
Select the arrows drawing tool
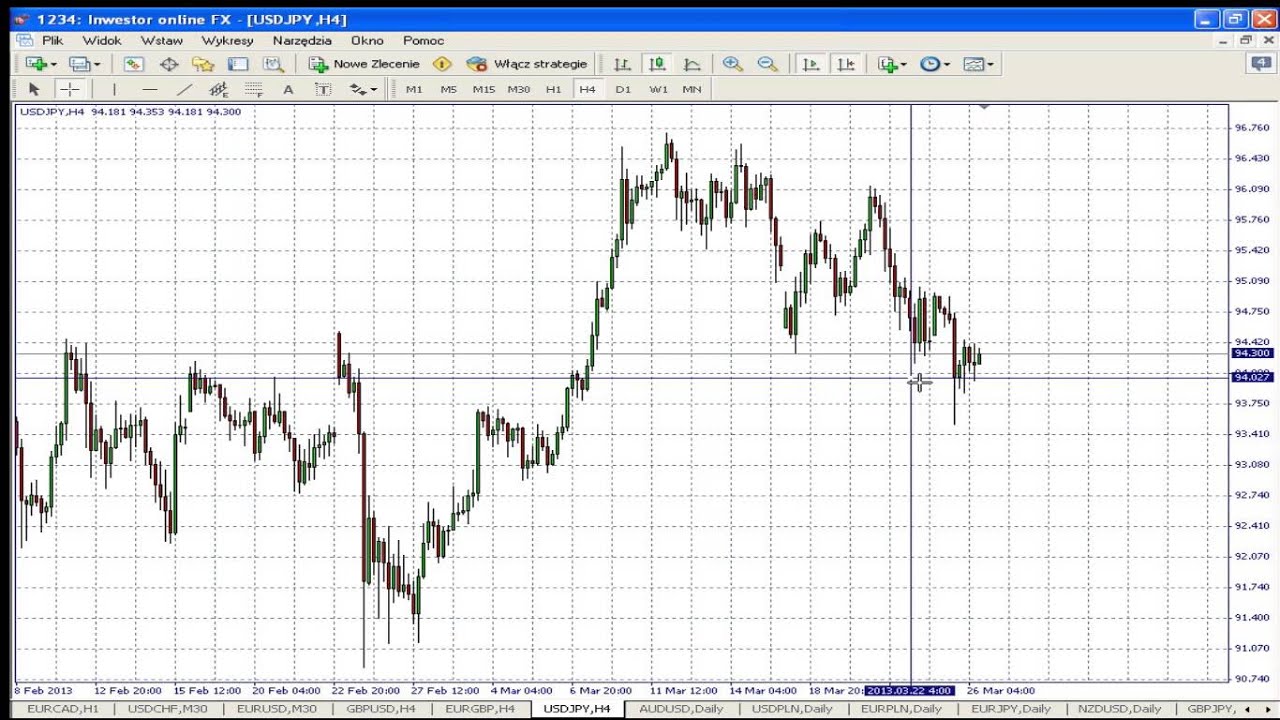[357, 89]
